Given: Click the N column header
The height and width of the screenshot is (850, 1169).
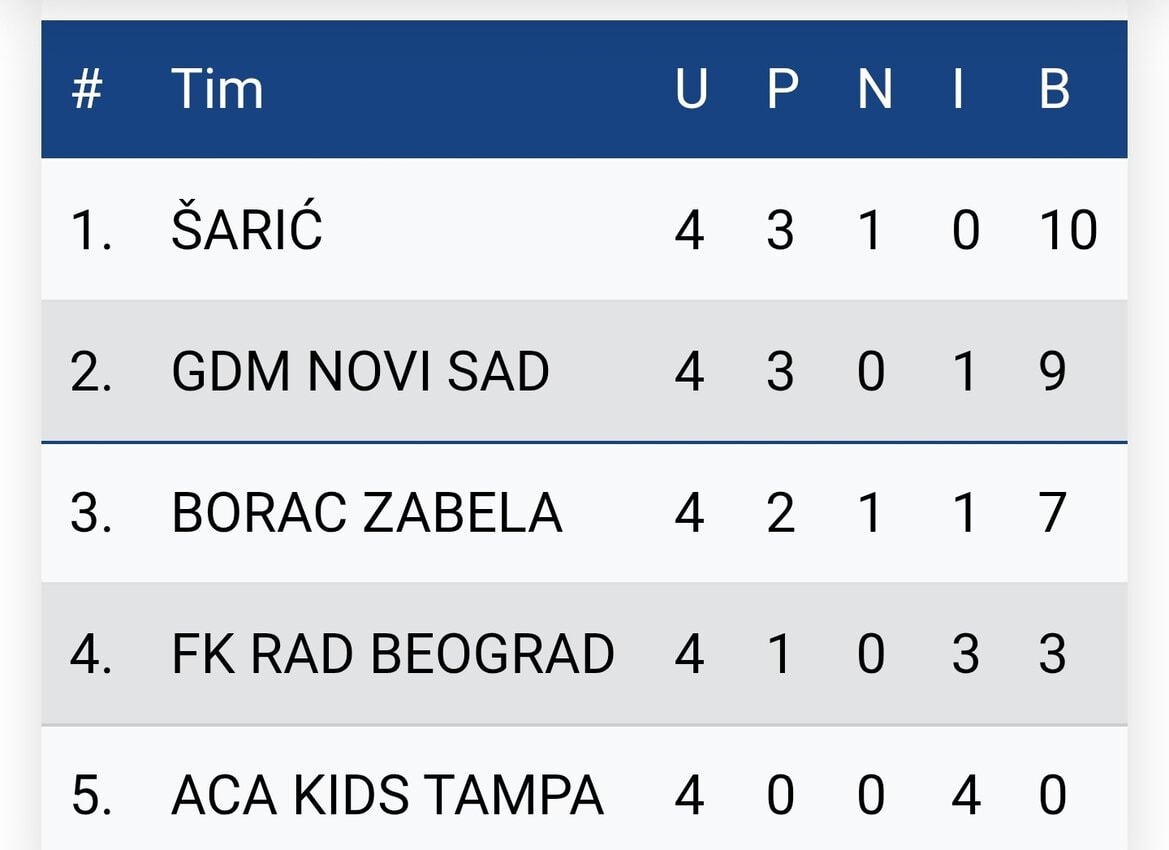Looking at the screenshot, I should pyautogui.click(x=874, y=89).
